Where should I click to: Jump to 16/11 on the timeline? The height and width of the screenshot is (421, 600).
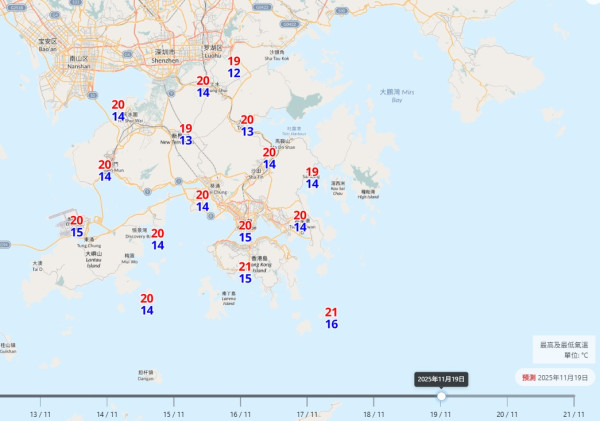point(240,414)
